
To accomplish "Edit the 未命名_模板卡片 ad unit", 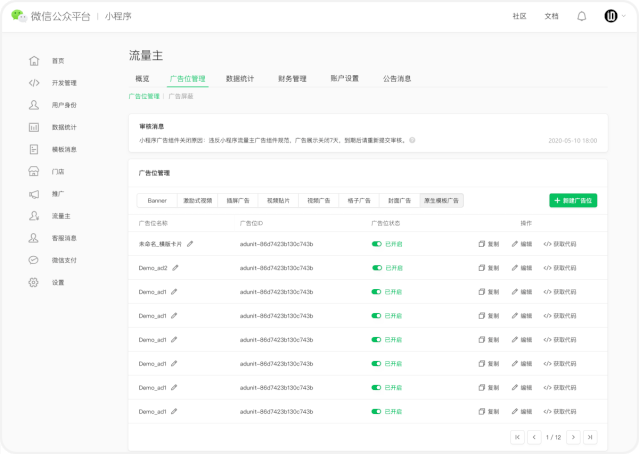I will click(x=522, y=244).
